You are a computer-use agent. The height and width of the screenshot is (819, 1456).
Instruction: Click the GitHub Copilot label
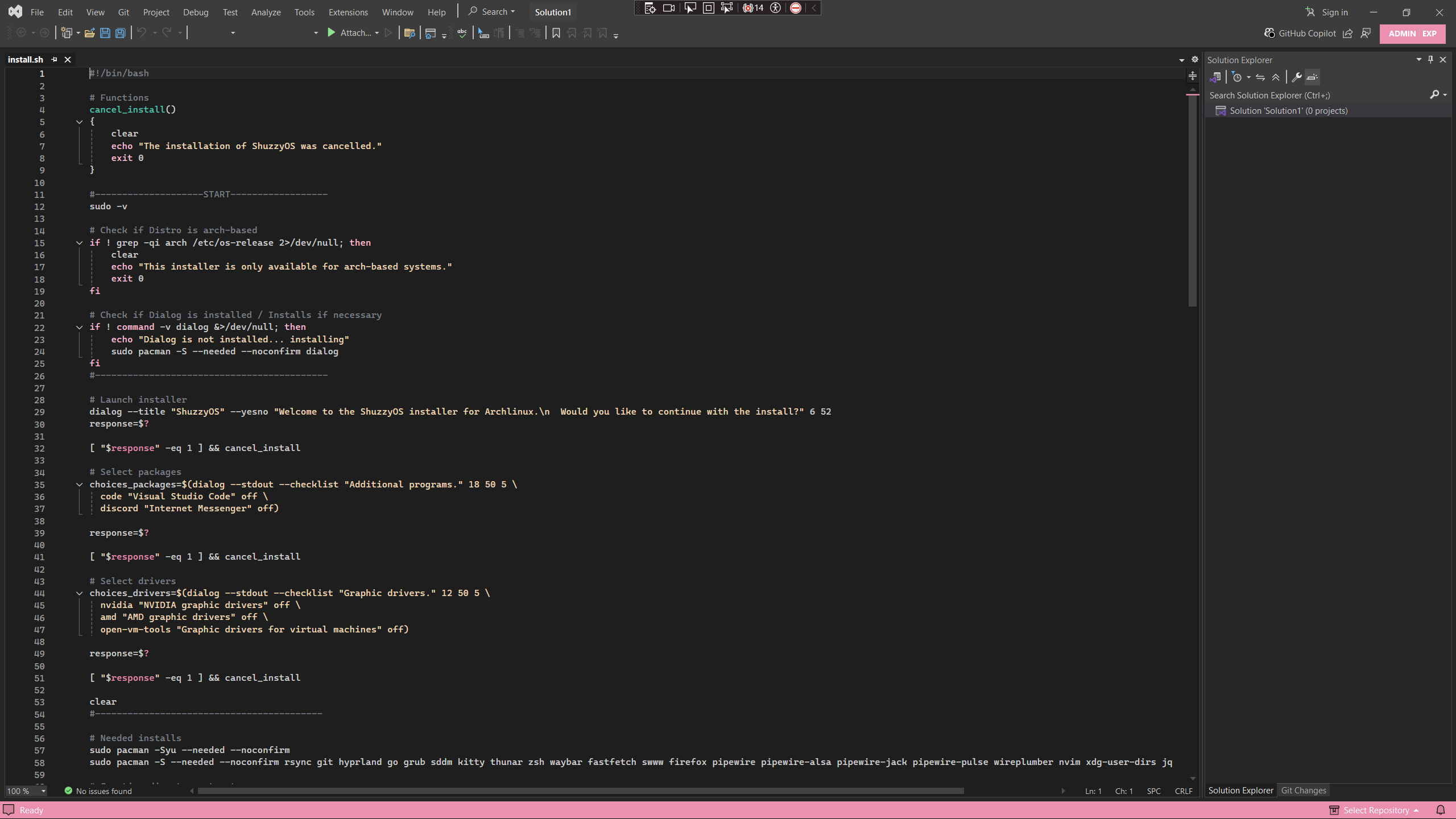pos(1307,33)
